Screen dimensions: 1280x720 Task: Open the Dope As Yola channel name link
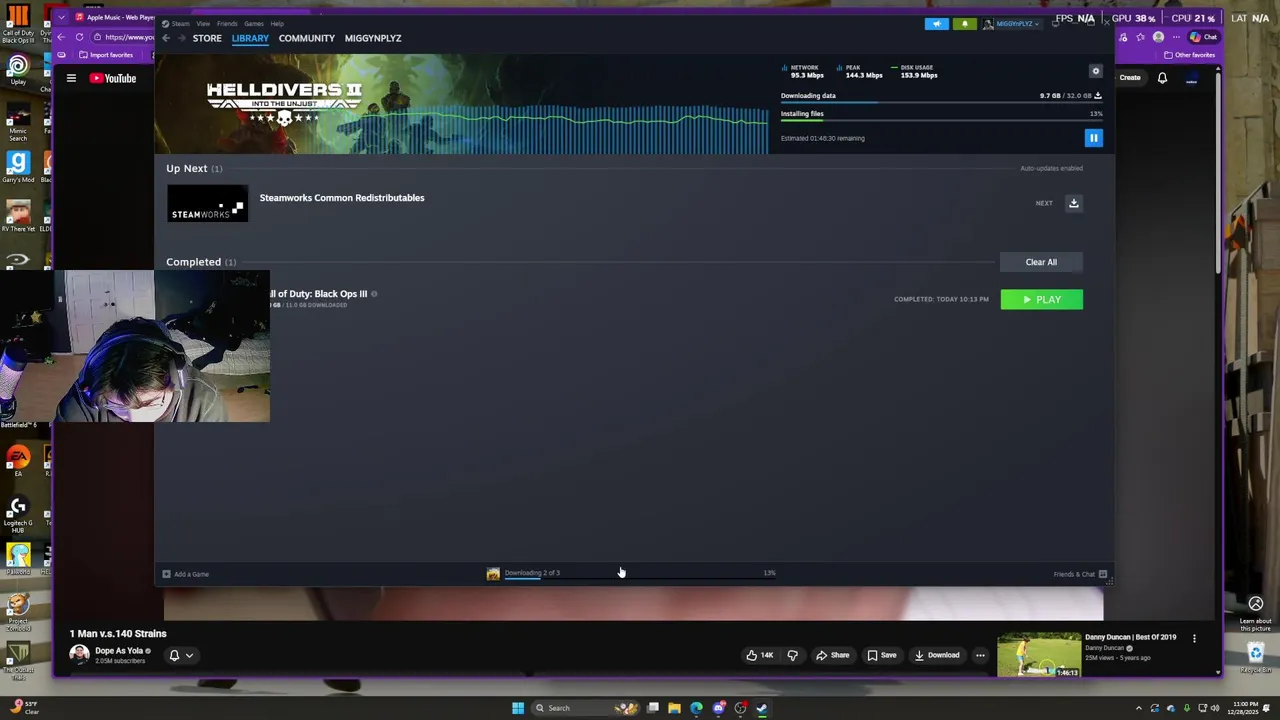(x=118, y=651)
